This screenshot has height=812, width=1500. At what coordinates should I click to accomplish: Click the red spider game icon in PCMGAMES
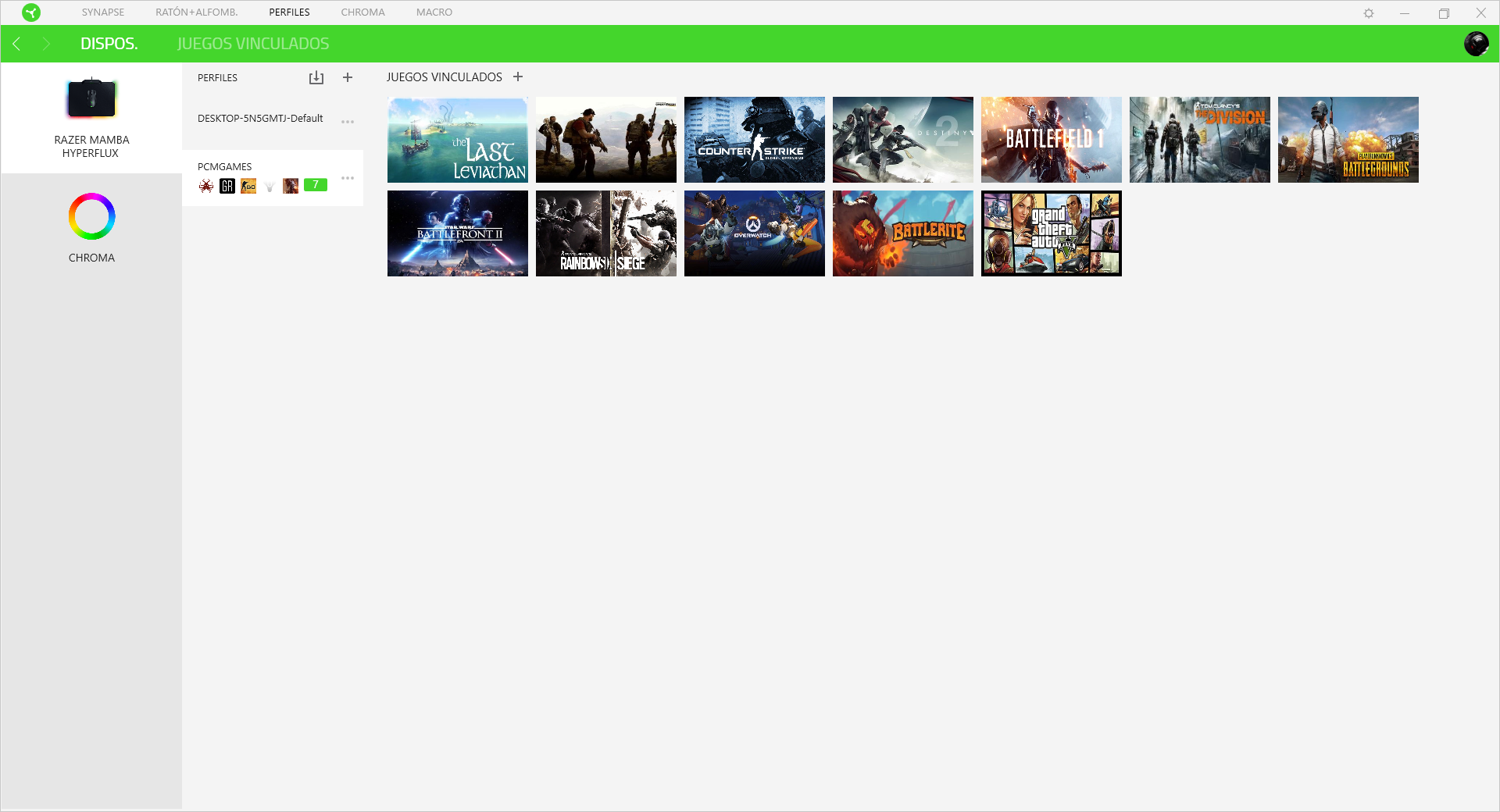[206, 186]
